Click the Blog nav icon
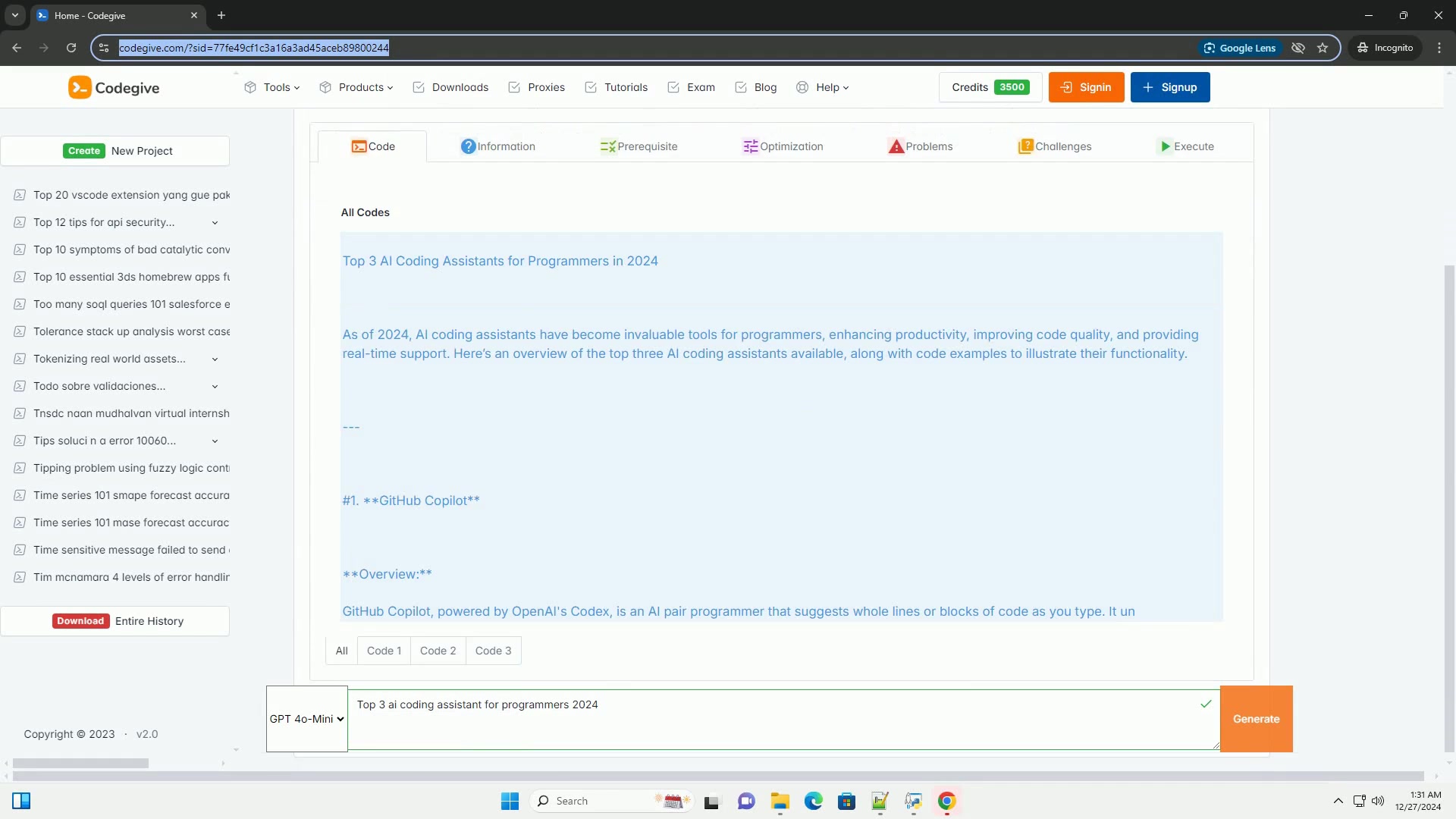 [741, 87]
